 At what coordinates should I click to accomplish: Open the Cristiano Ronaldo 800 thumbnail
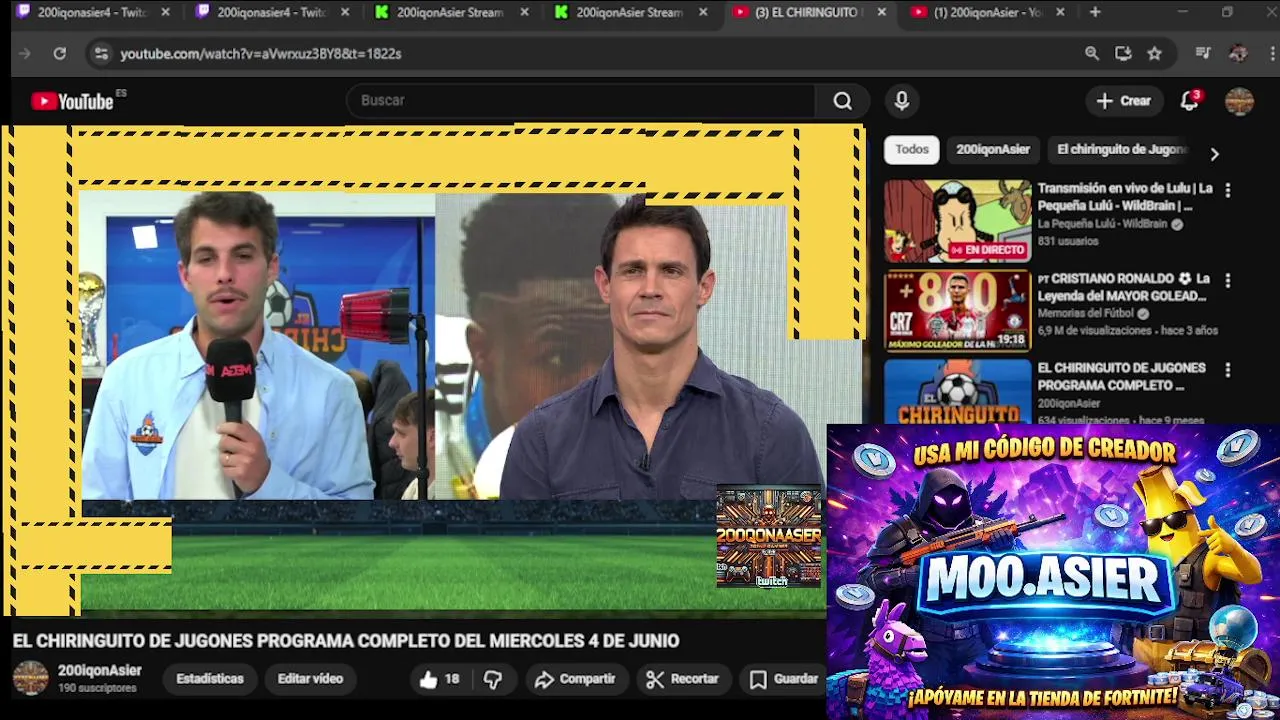[x=957, y=311]
